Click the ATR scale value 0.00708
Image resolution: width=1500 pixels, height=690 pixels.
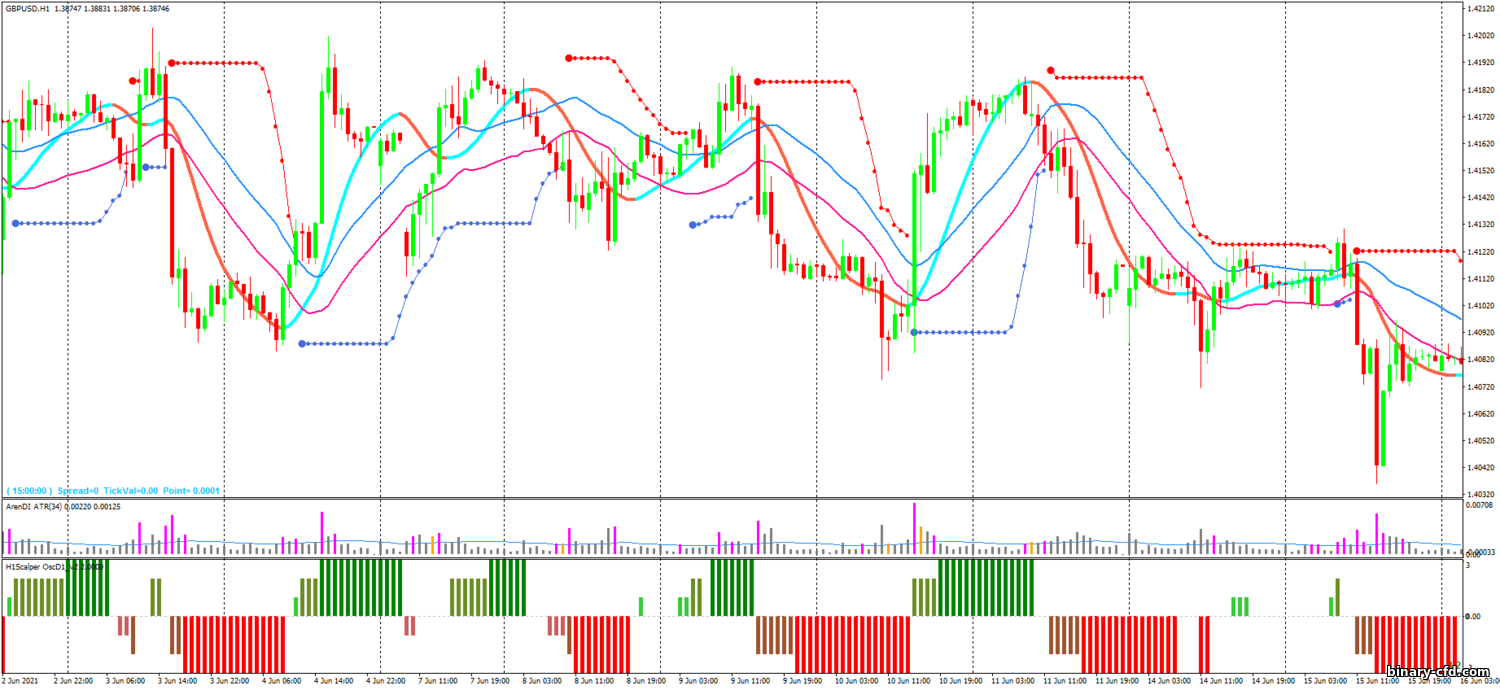click(x=1480, y=505)
